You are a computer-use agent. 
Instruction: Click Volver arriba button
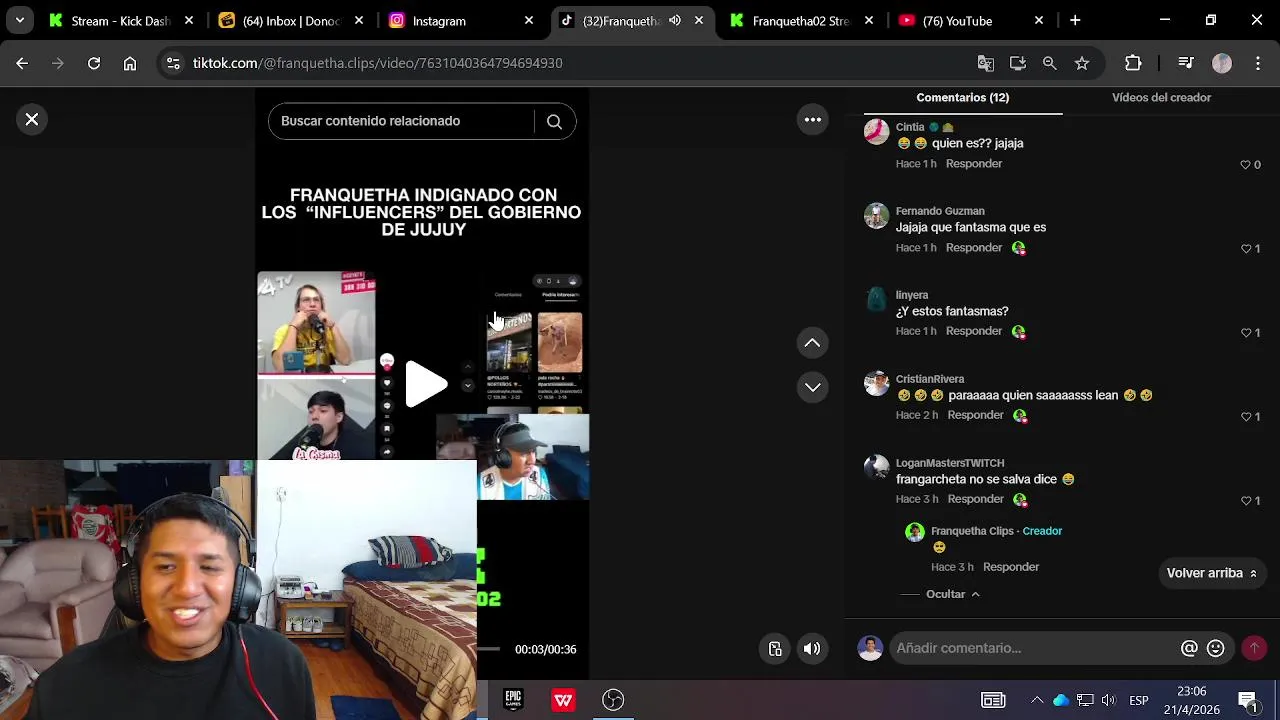pyautogui.click(x=1212, y=573)
